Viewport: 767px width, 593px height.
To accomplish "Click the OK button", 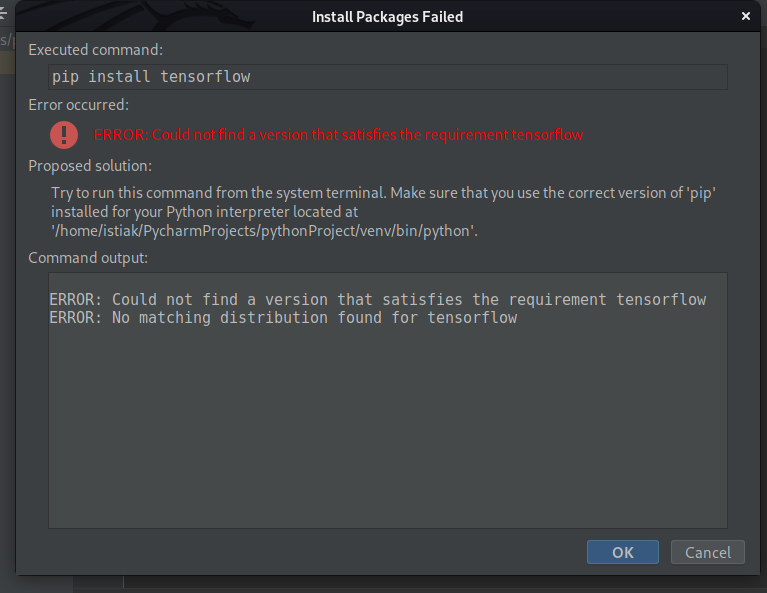I will pyautogui.click(x=623, y=552).
